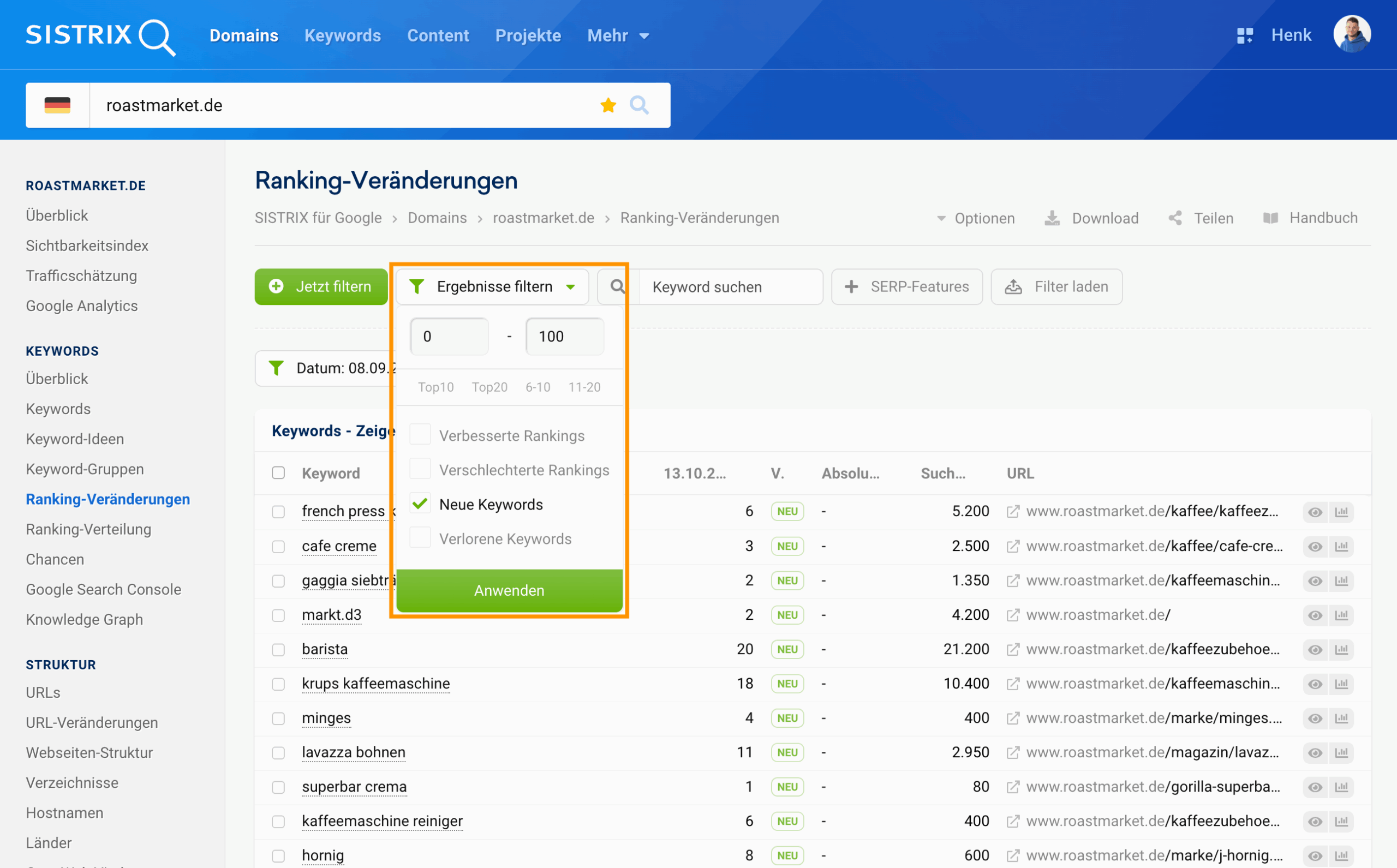Open the Projekte menu item
Viewport: 1397px width, 868px height.
(528, 35)
